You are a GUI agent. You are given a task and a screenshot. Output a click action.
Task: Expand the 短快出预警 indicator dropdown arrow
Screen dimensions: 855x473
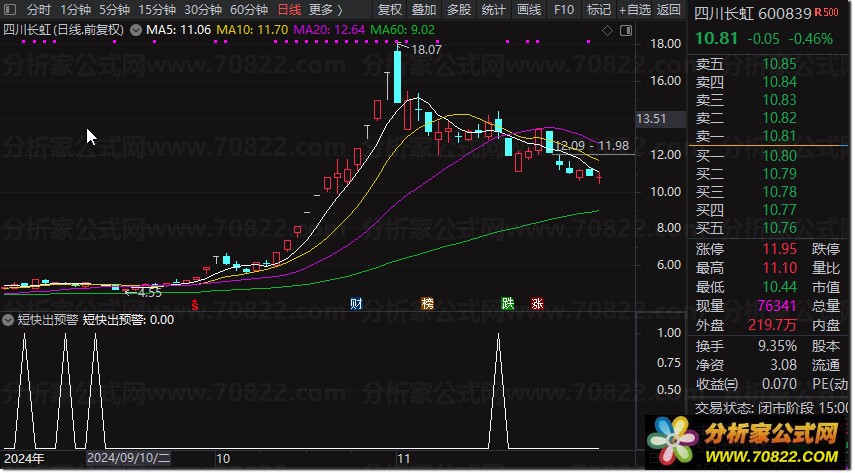8,320
